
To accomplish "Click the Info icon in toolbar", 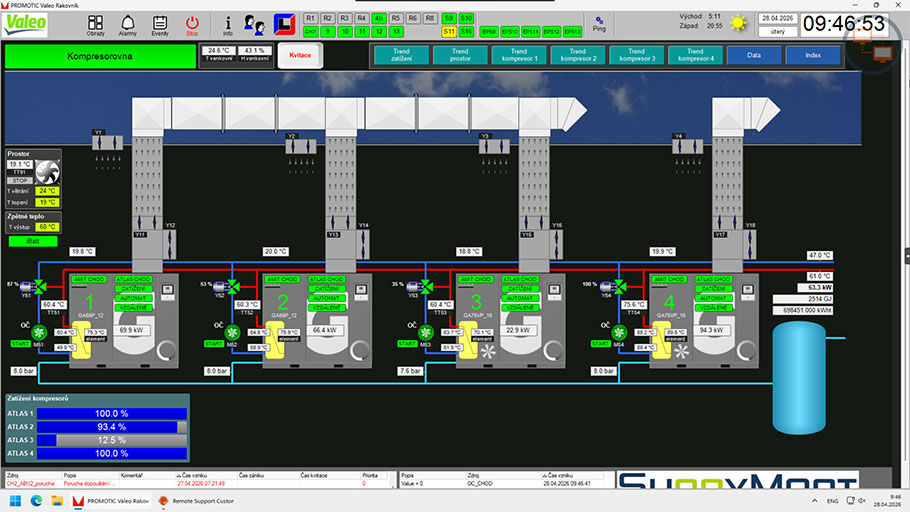I will click(x=228, y=23).
